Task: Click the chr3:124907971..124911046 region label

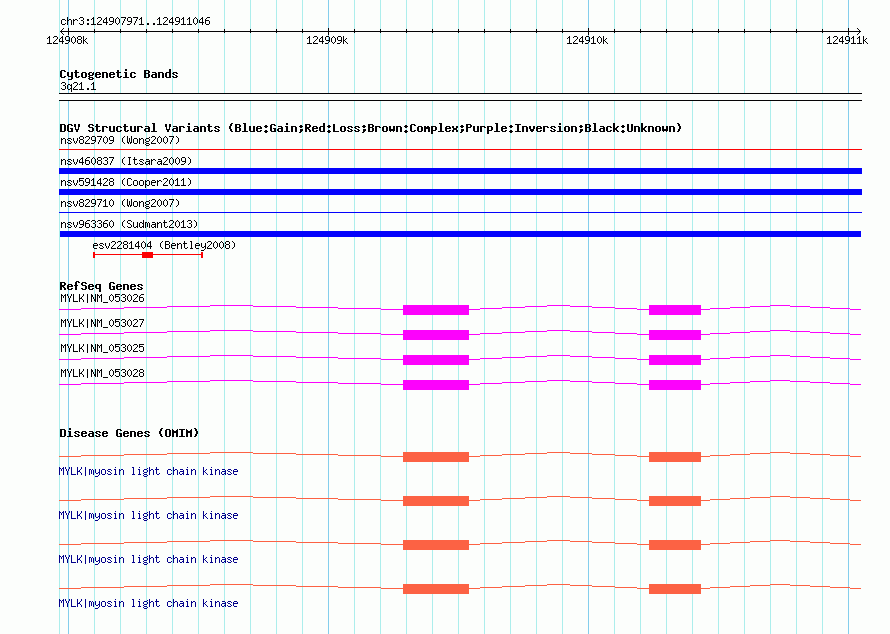Action: 135,21
